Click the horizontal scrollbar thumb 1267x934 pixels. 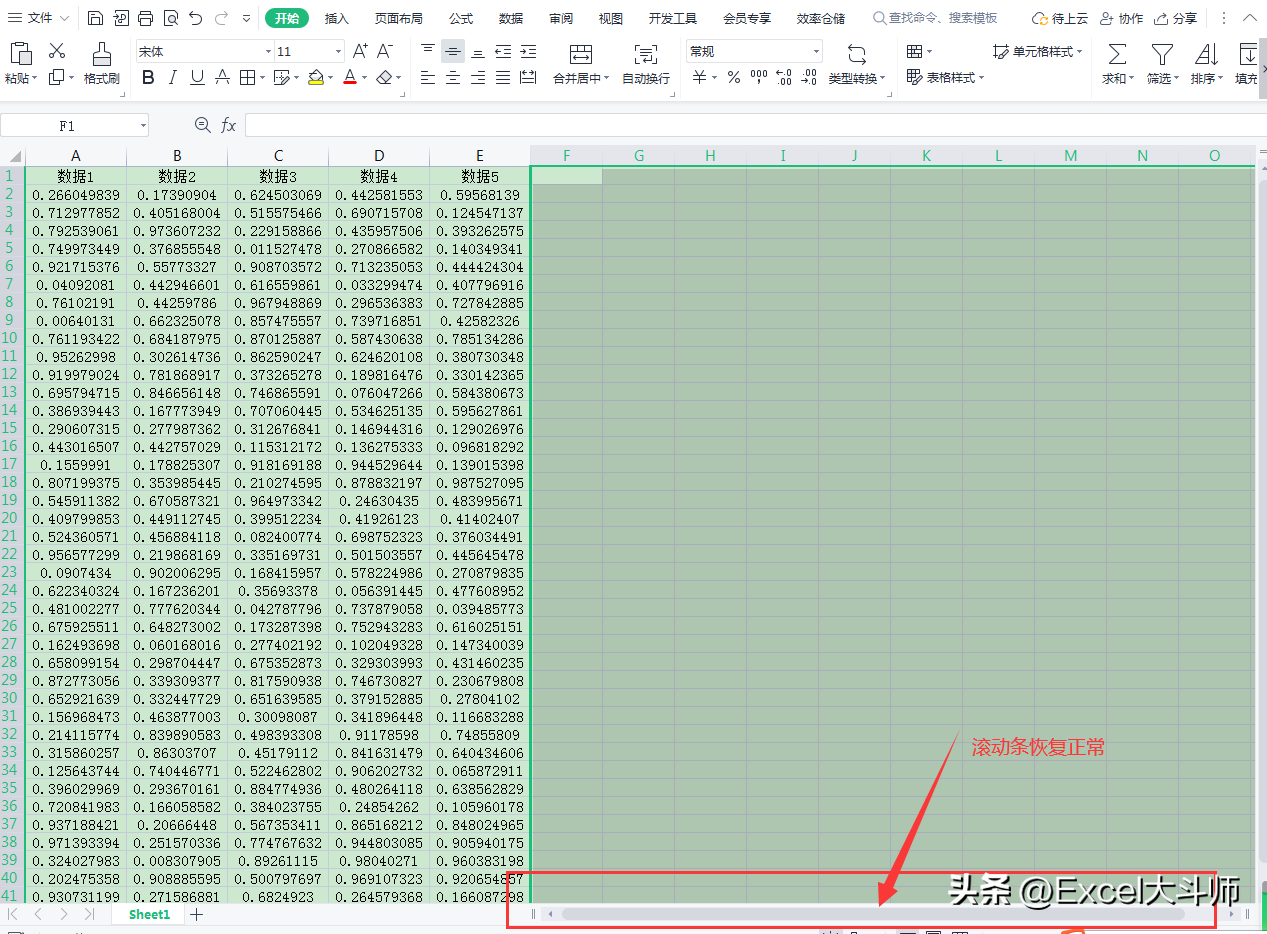tap(873, 913)
